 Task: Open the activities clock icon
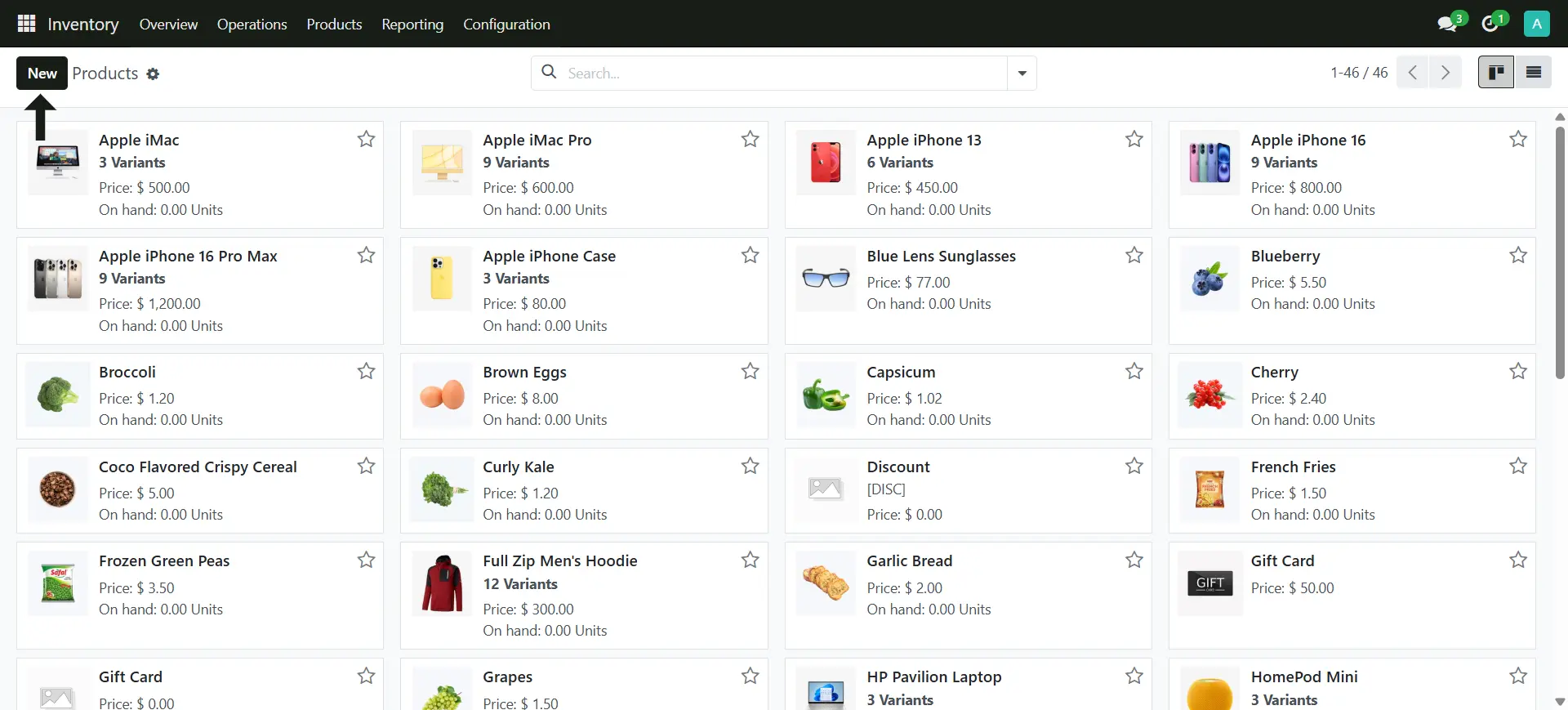[x=1490, y=24]
